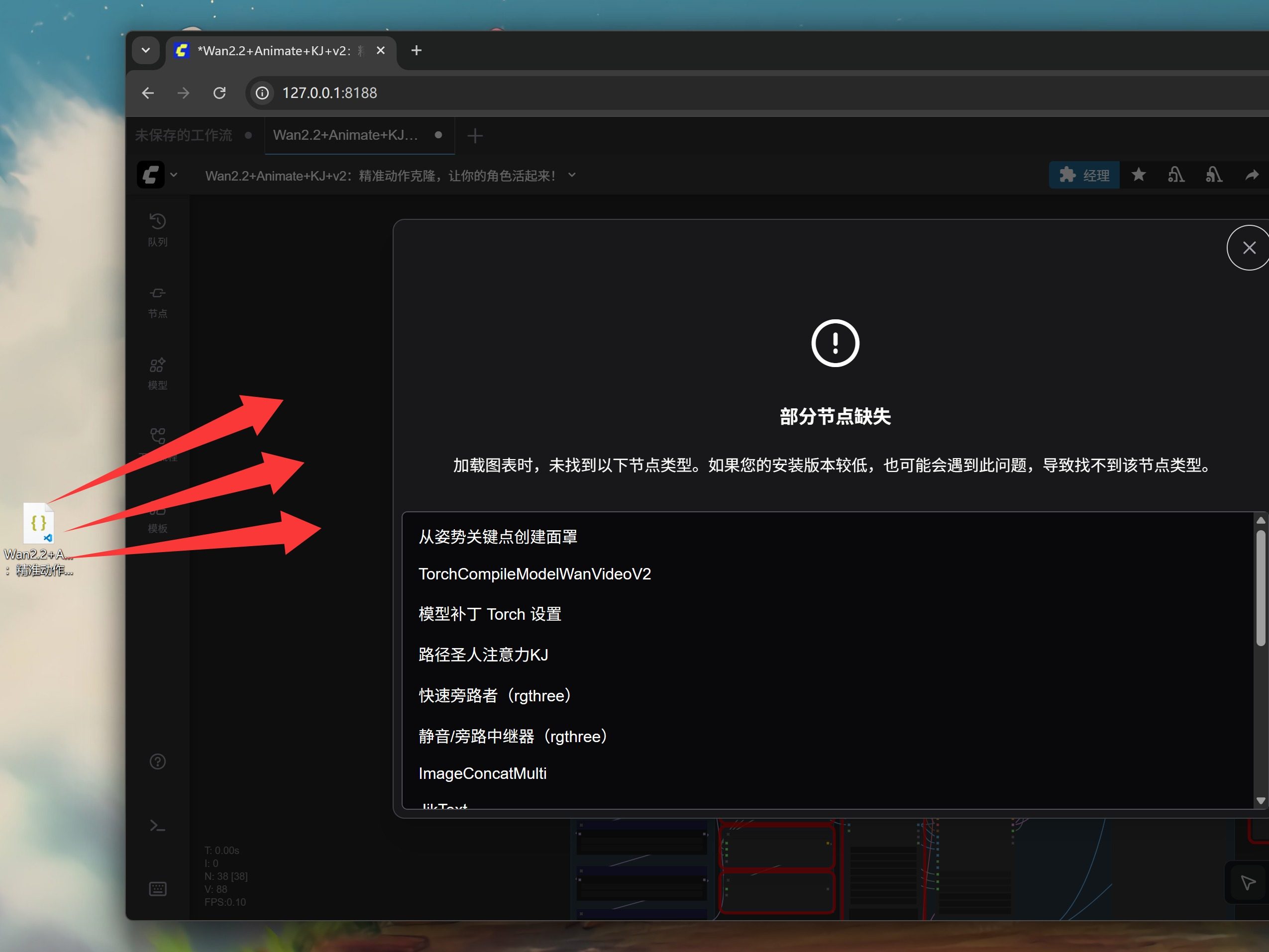Viewport: 1269px width, 952px height.
Task: Expand the workflow title chevron dropdown
Action: 571,175
